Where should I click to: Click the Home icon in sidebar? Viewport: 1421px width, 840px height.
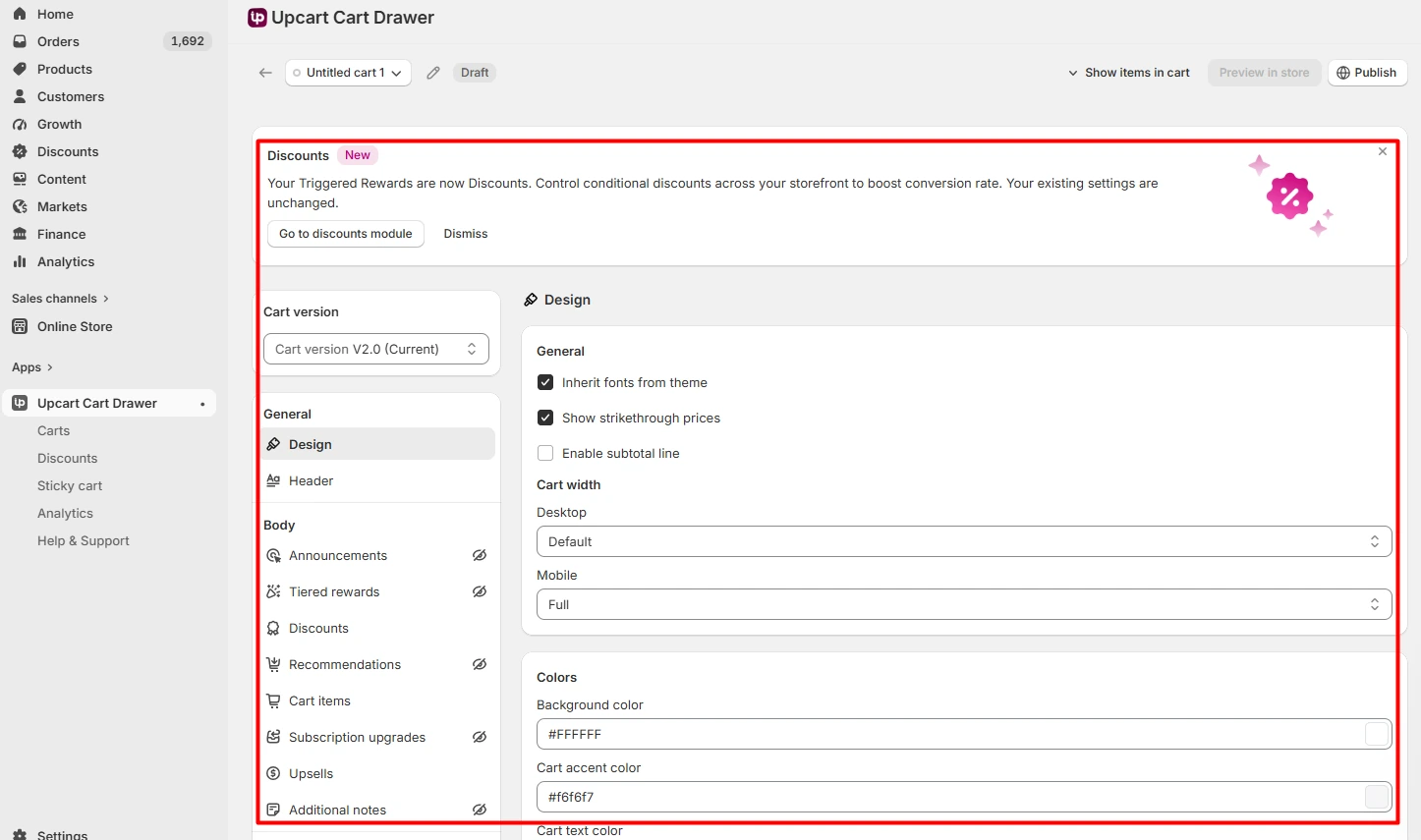click(x=20, y=14)
